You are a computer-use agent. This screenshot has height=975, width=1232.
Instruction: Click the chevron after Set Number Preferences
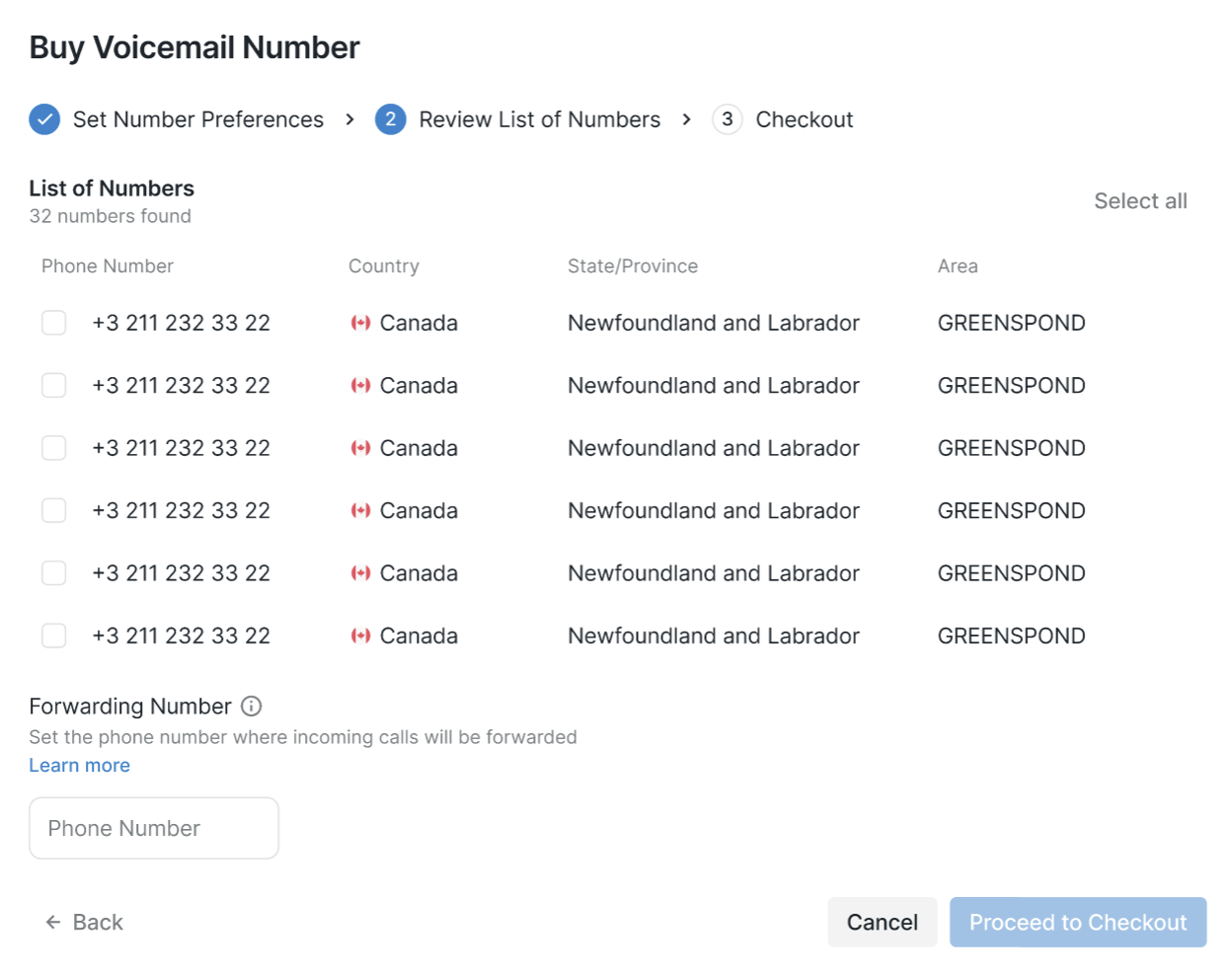click(349, 119)
